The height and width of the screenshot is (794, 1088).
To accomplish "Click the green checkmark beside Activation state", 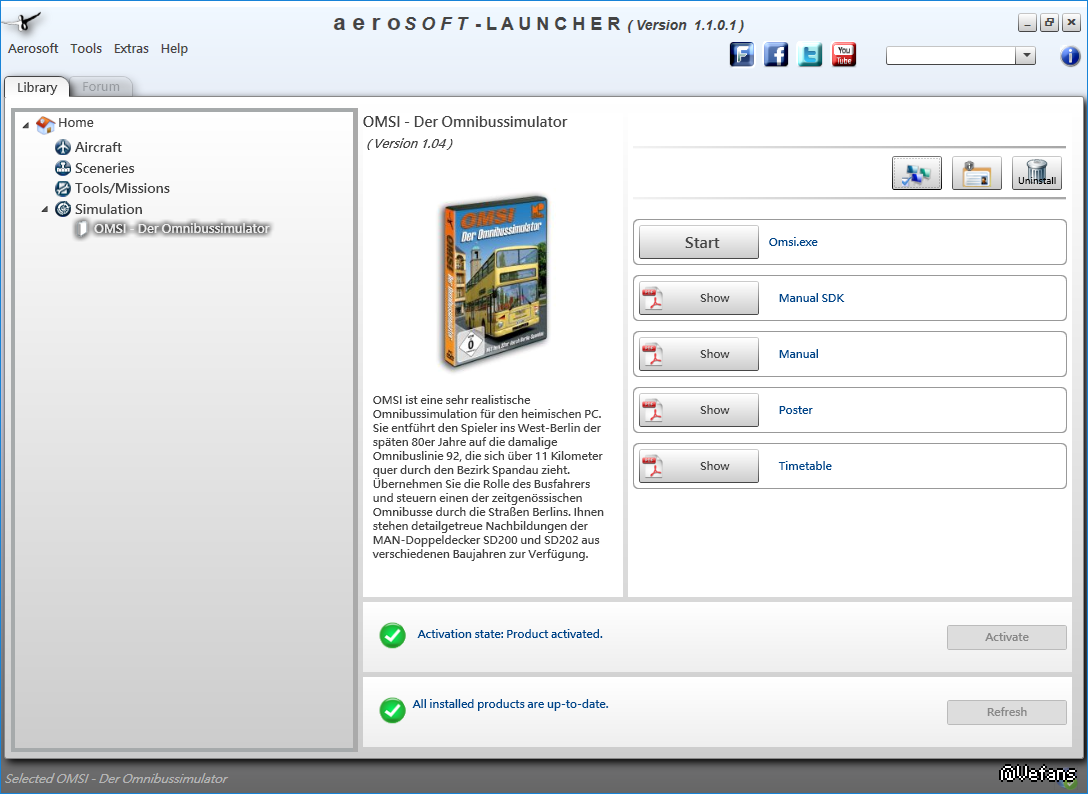I will 393,635.
